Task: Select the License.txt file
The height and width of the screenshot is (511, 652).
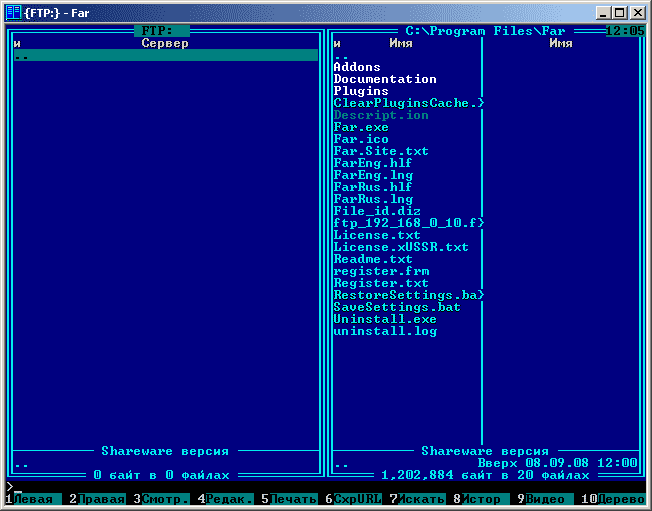Action: [x=377, y=235]
